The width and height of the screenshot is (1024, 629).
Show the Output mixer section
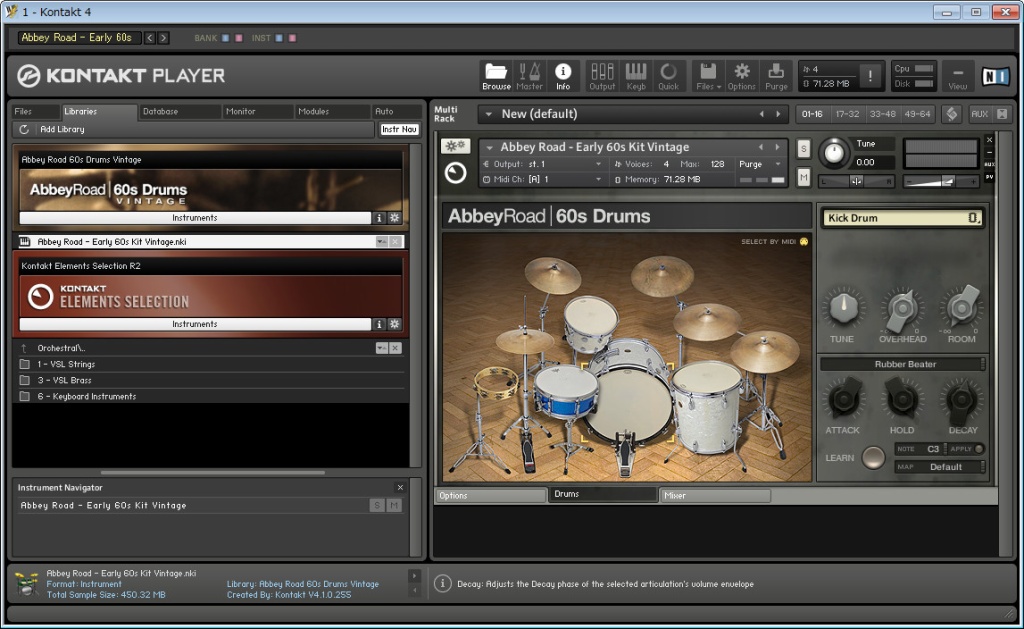pos(601,76)
